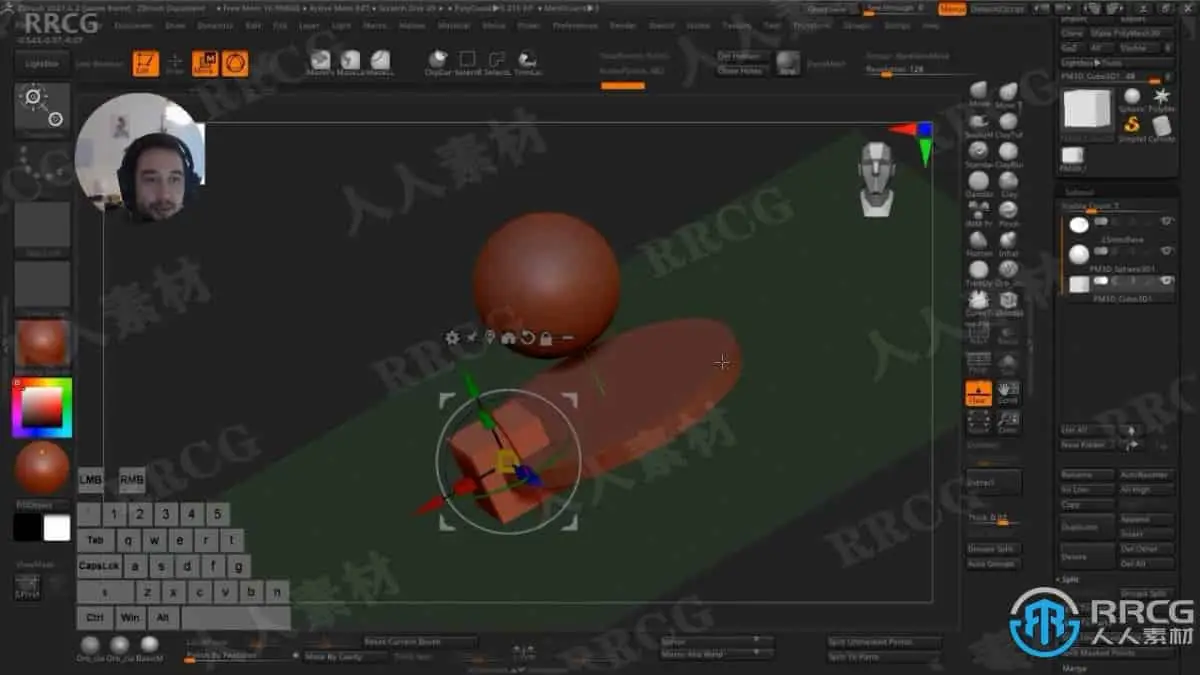Click the Extract button
Screen dimensions: 1200x675
994,482
